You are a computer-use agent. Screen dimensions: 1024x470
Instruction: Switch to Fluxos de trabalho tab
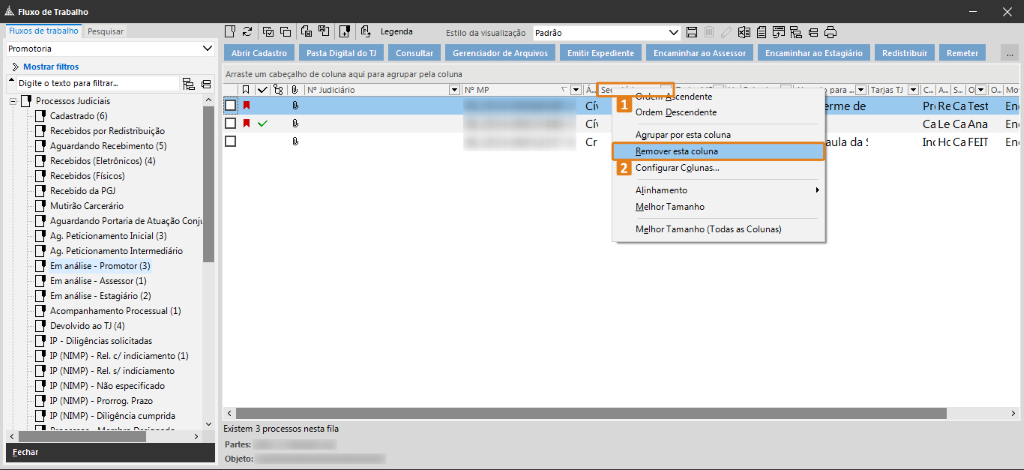[x=44, y=31]
